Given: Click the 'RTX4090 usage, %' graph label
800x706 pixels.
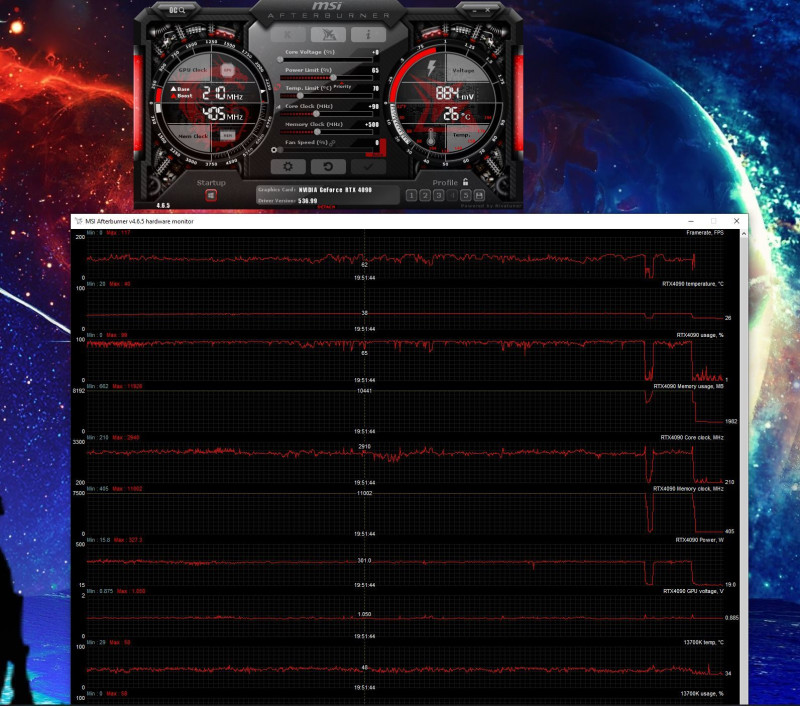Looking at the screenshot, I should [700, 335].
